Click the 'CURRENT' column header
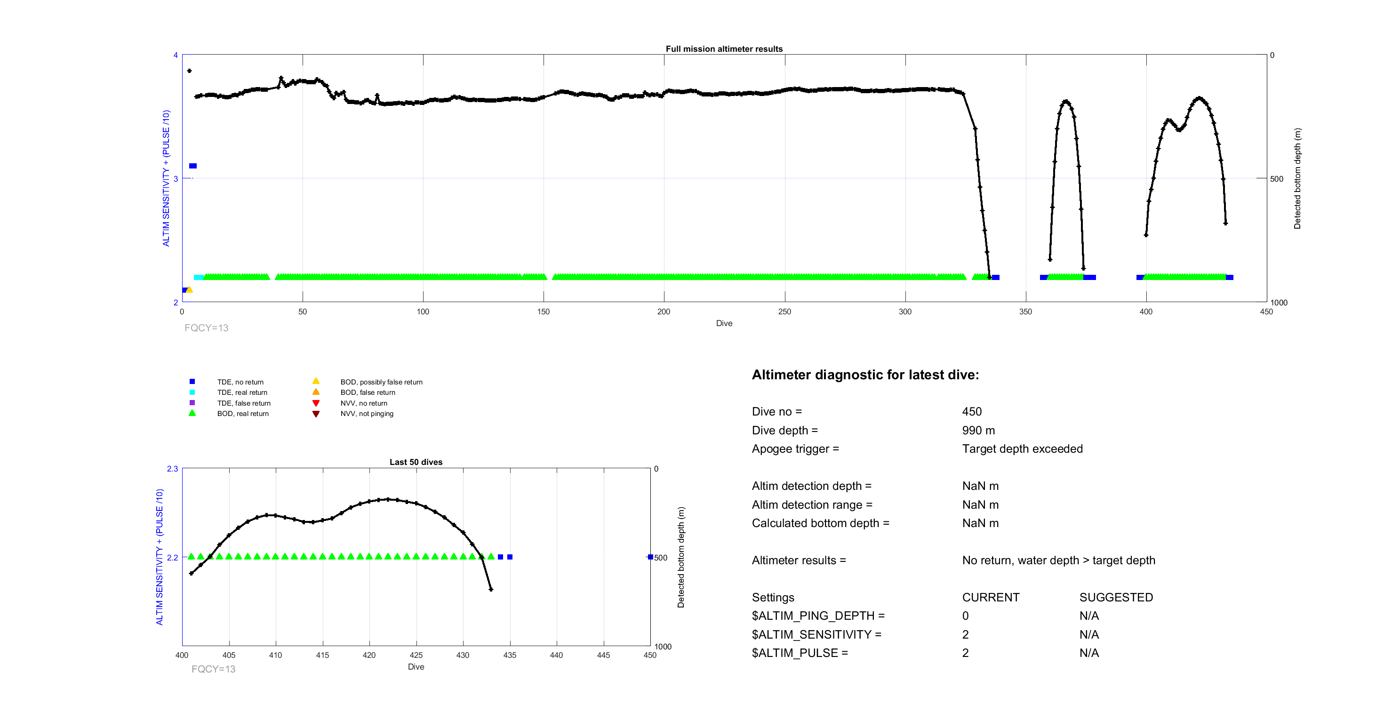1400x726 pixels. tap(991, 597)
